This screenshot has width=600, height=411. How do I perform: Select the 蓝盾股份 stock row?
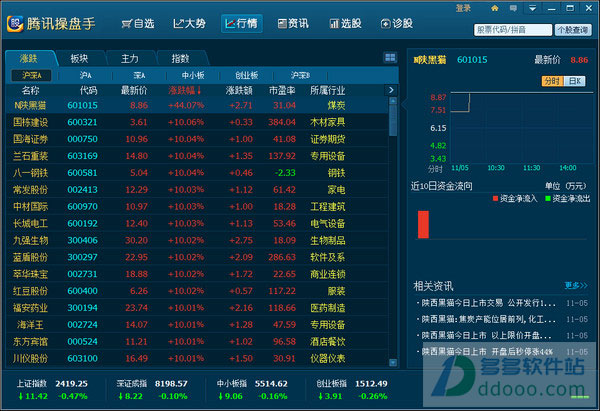pos(197,257)
